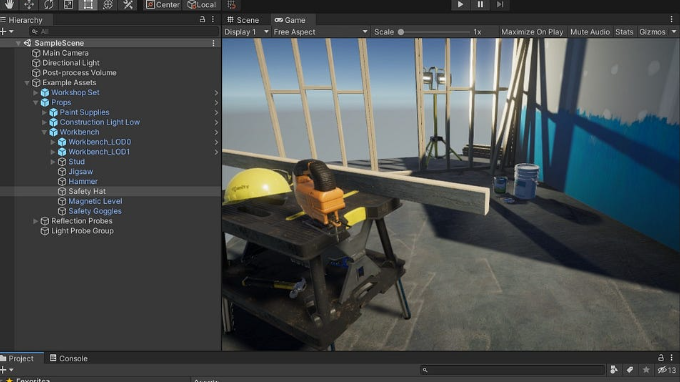This screenshot has height=382, width=680.
Task: Select the Hand tool
Action: pos(9,5)
